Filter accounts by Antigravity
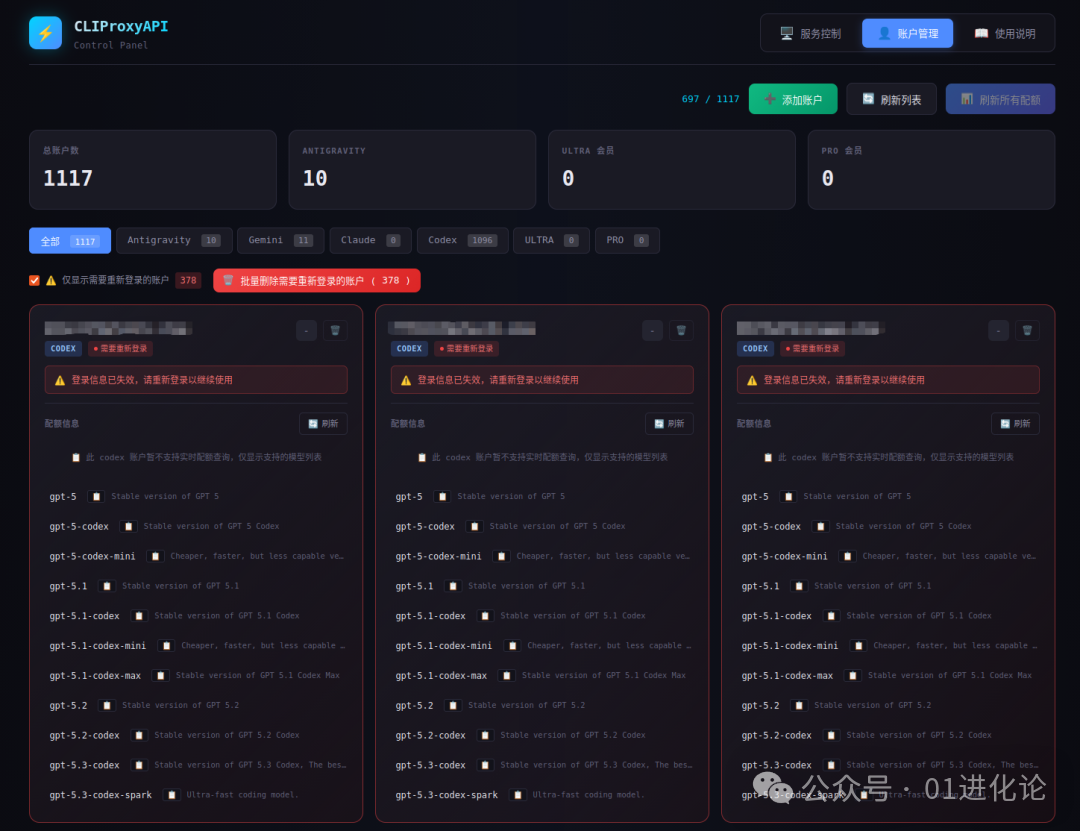 (x=174, y=240)
